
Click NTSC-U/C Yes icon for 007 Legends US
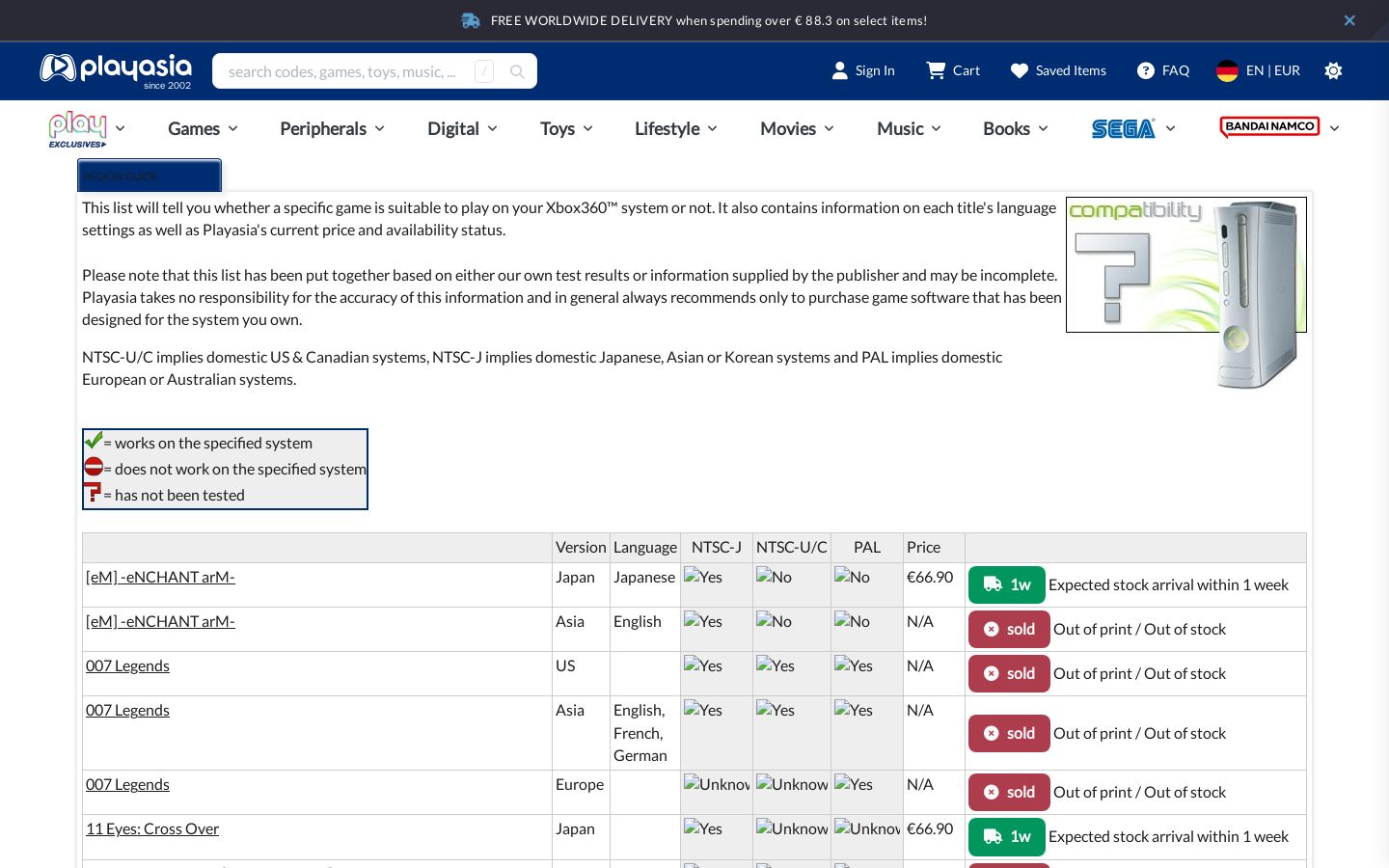(x=776, y=665)
